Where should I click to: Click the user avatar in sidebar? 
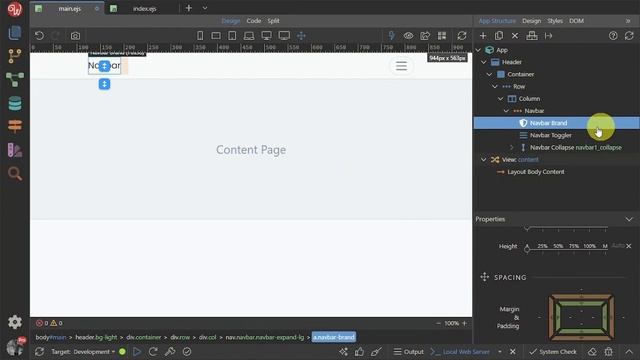pos(15,347)
